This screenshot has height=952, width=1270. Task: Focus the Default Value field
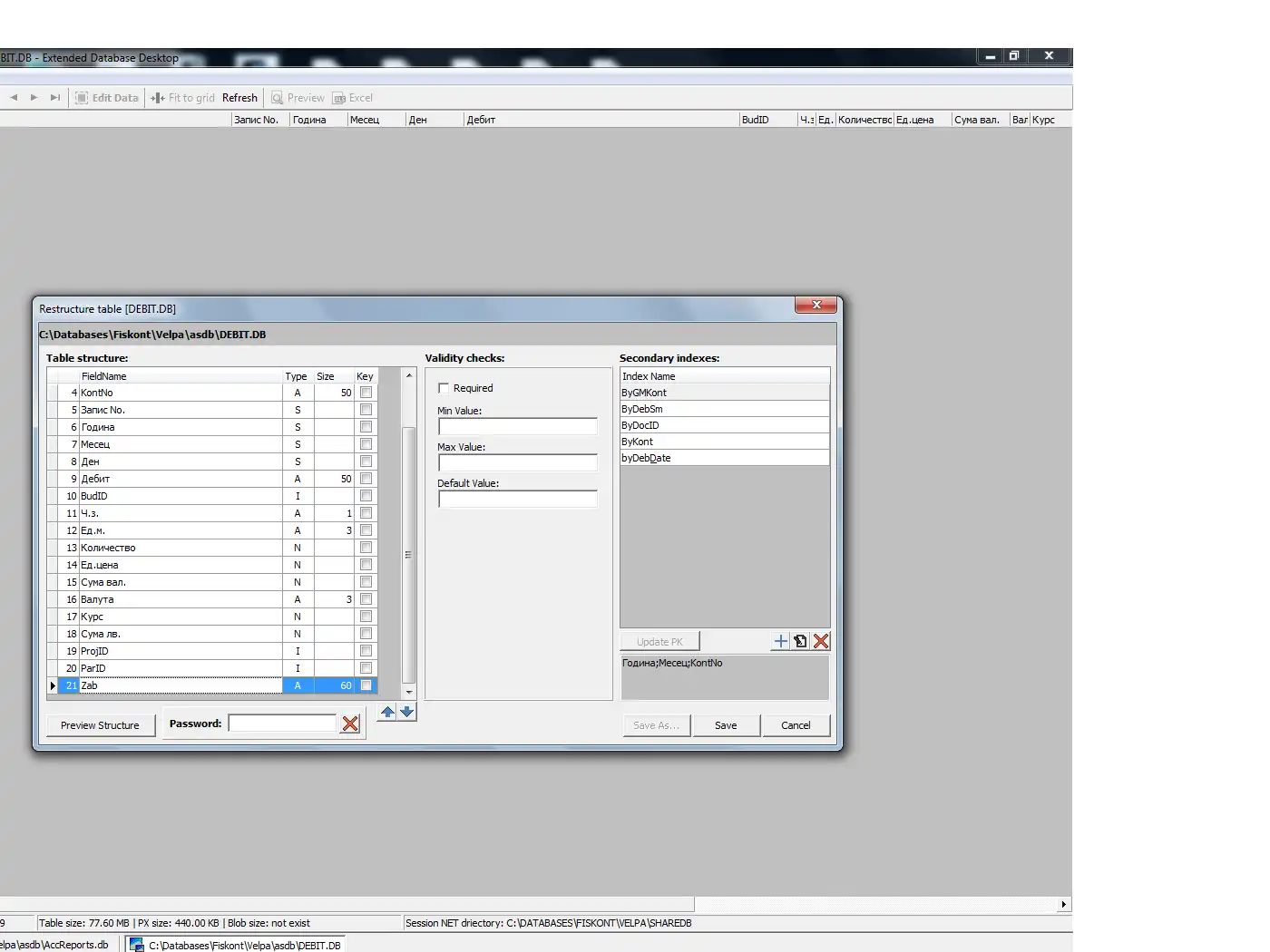click(518, 499)
